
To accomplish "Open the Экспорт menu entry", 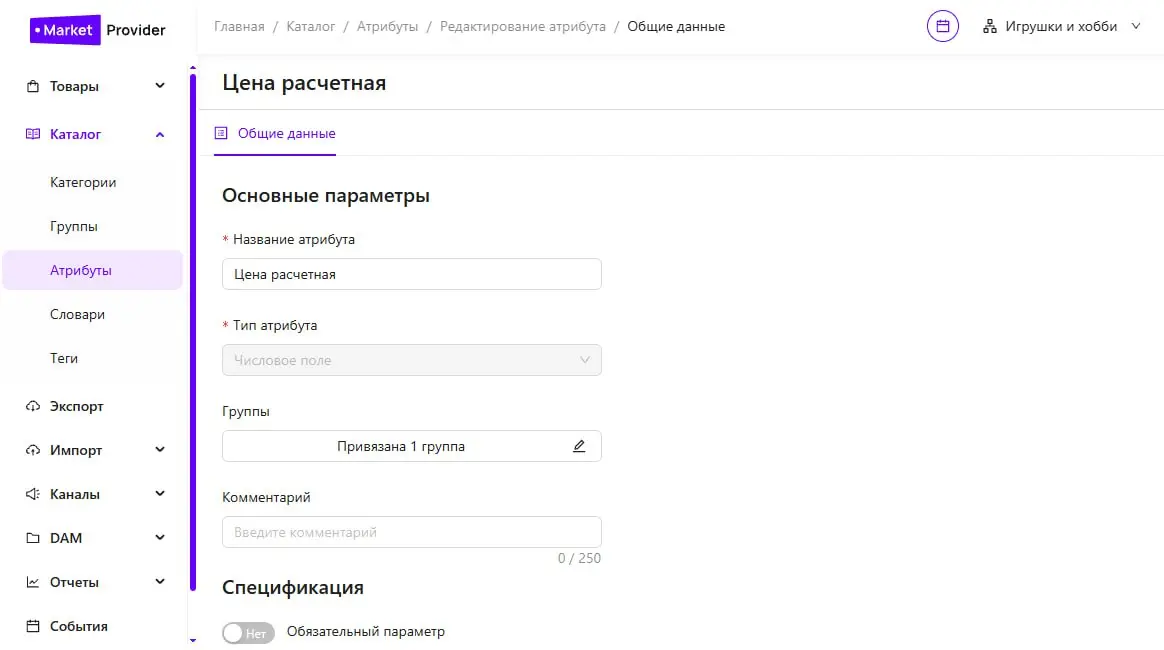I will click(76, 406).
